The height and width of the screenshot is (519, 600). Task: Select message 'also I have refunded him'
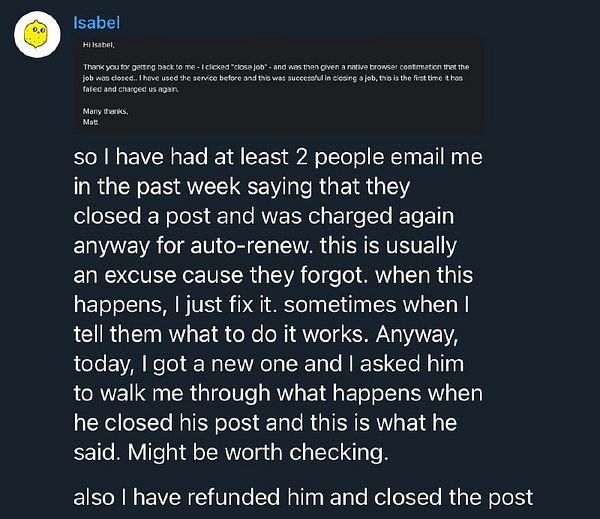tap(303, 497)
